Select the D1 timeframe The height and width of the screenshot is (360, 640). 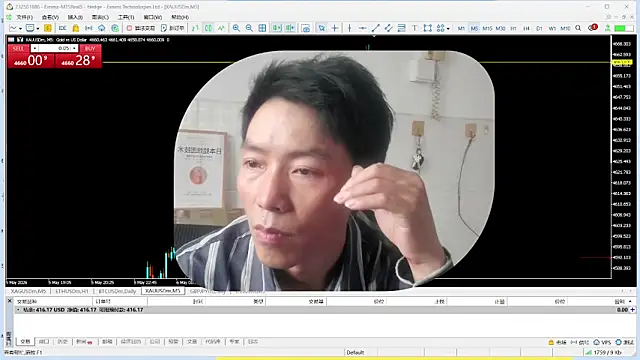(x=539, y=28)
